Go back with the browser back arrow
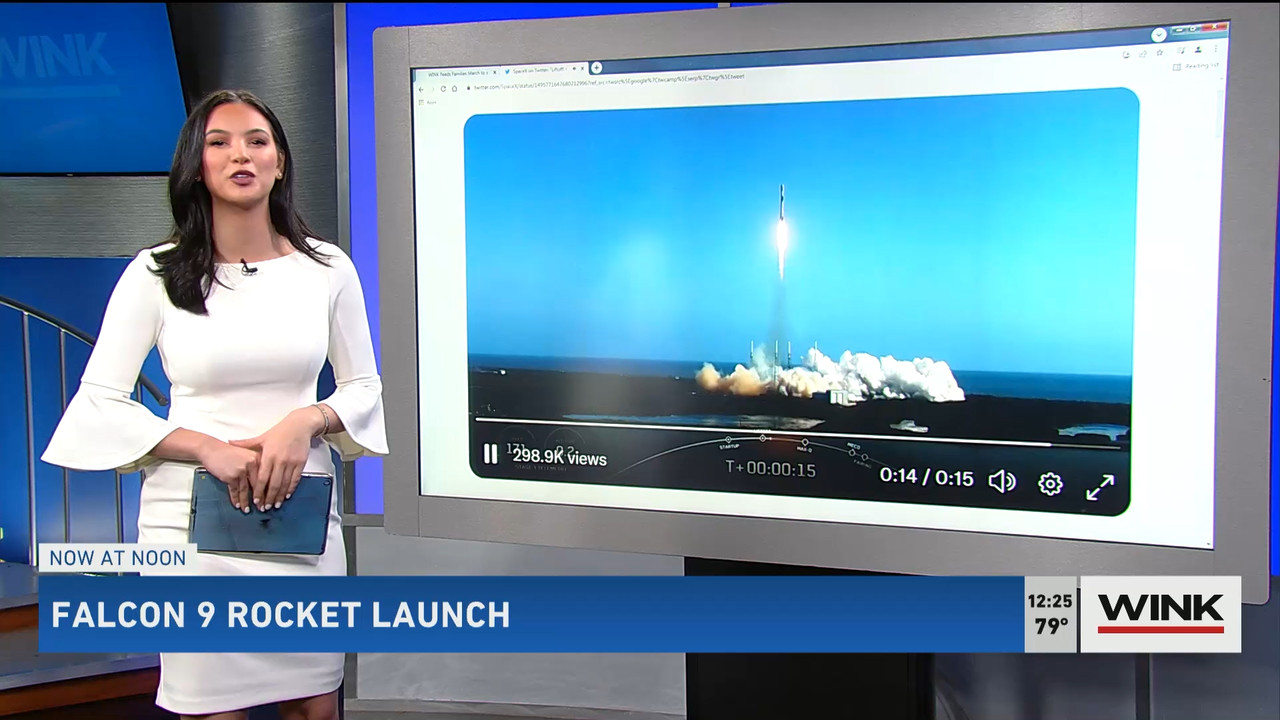This screenshot has width=1280, height=720. [x=421, y=89]
